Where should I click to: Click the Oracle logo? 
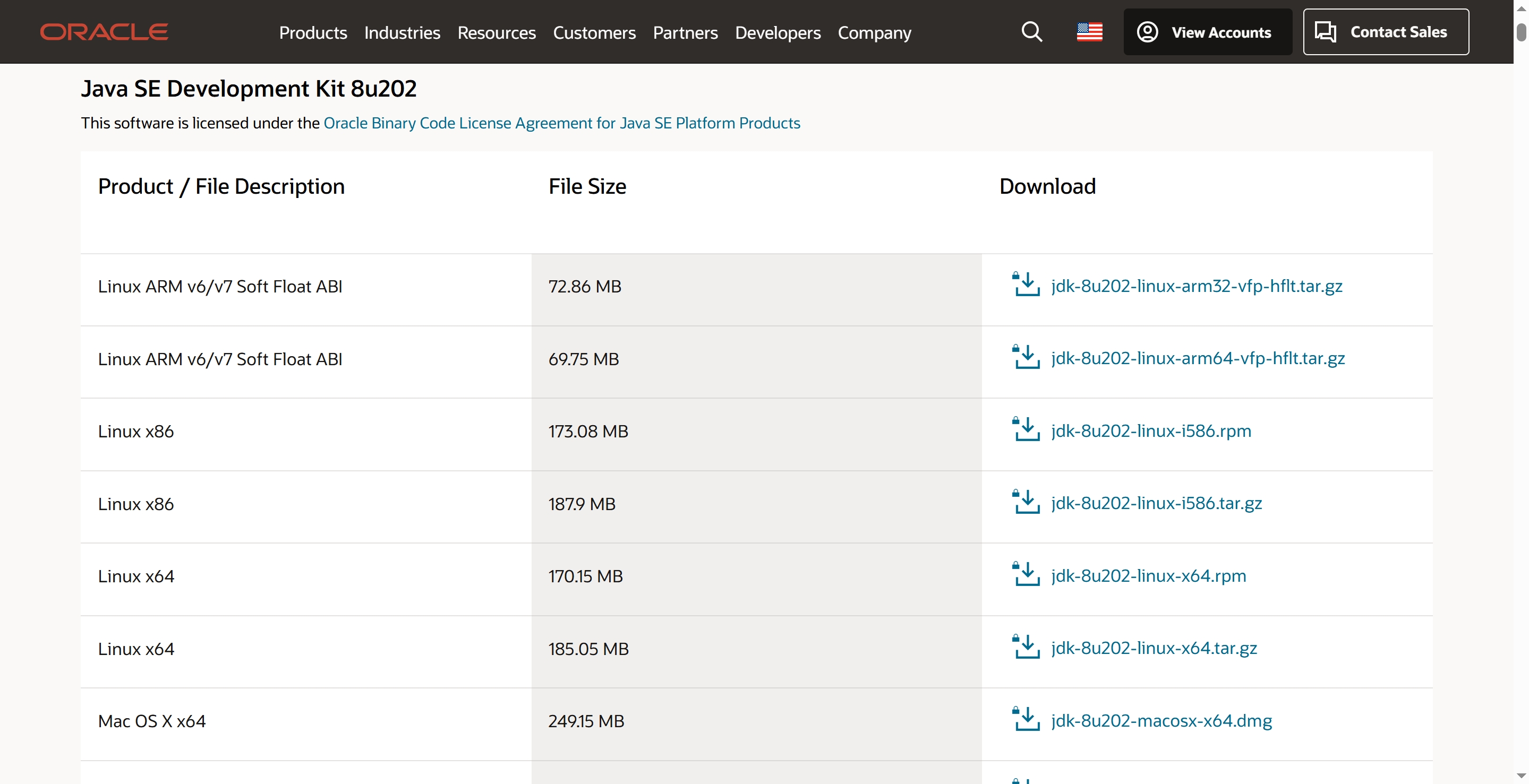[x=104, y=32]
